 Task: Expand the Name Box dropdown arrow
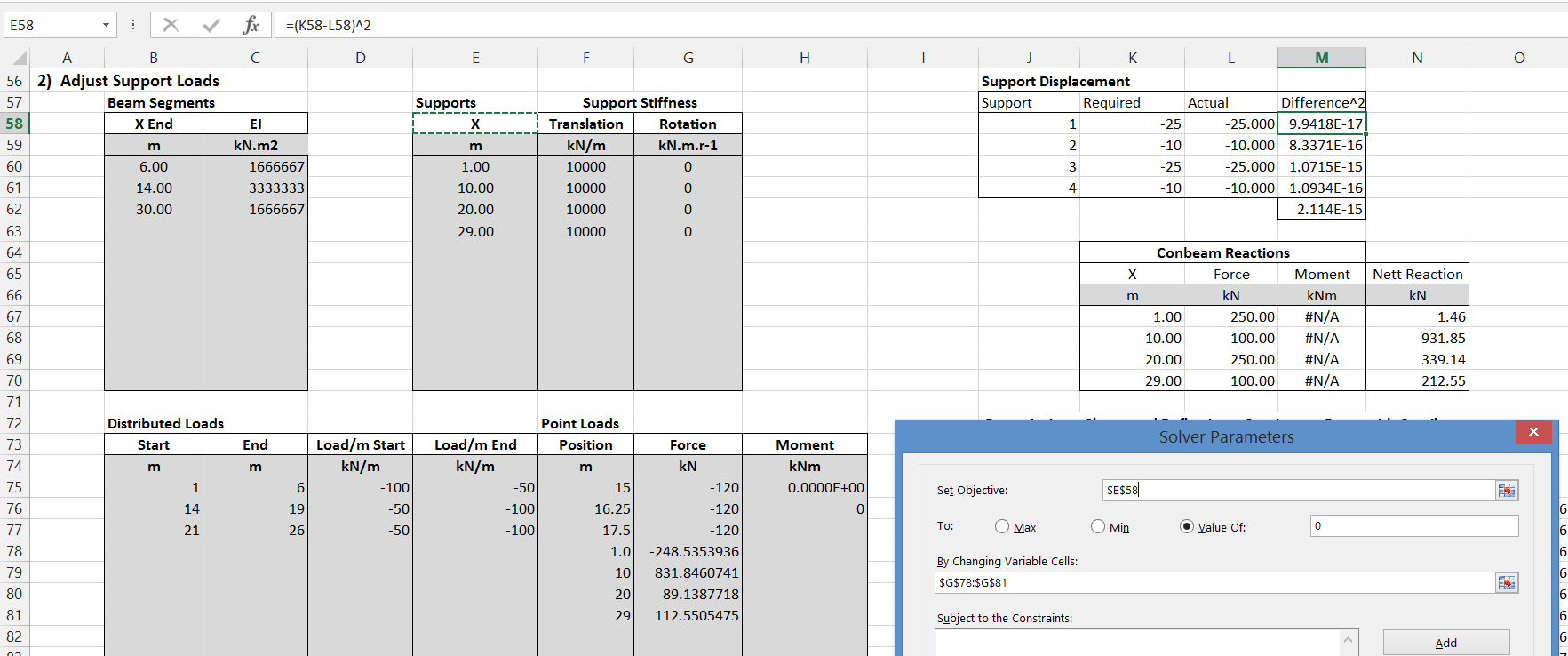click(106, 25)
